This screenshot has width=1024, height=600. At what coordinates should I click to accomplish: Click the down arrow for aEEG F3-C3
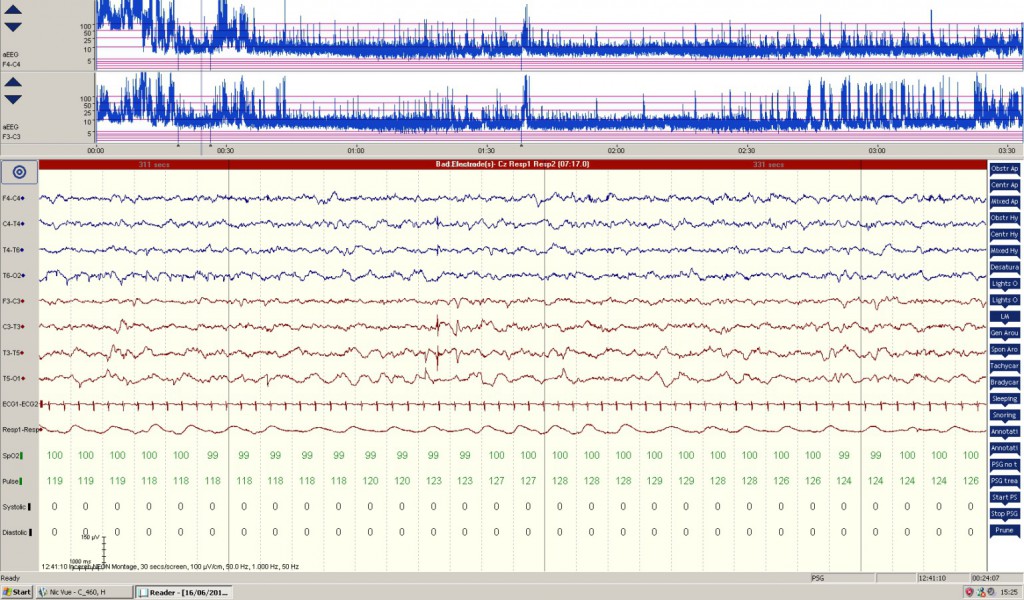(13, 100)
